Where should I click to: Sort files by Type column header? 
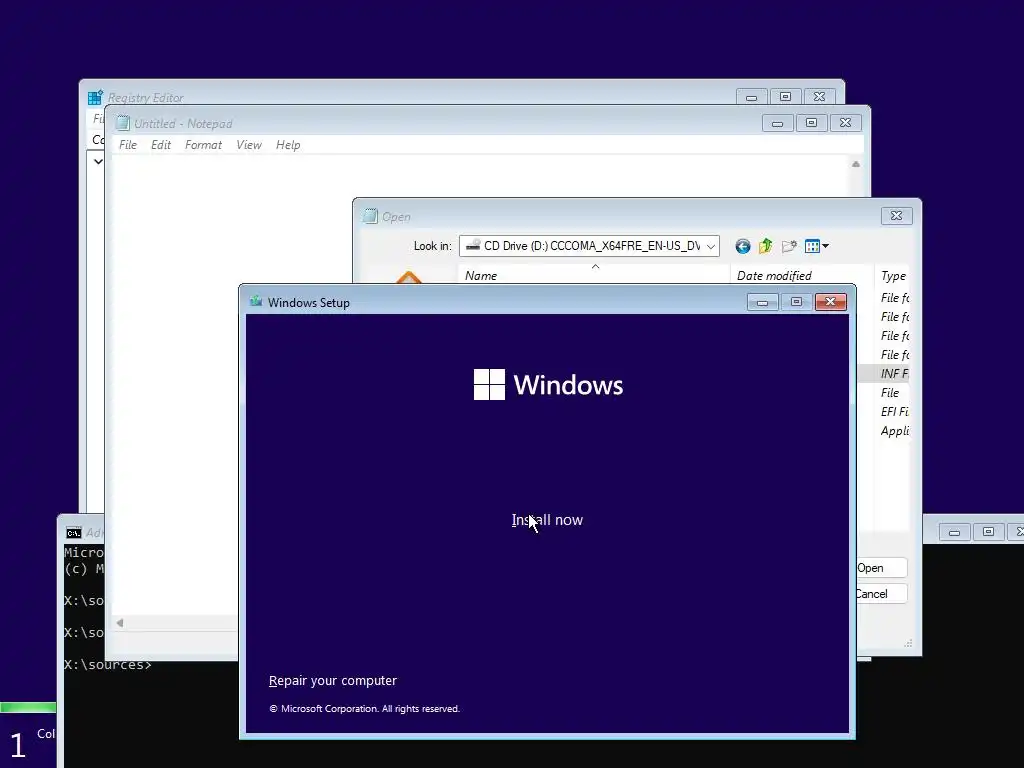click(893, 276)
